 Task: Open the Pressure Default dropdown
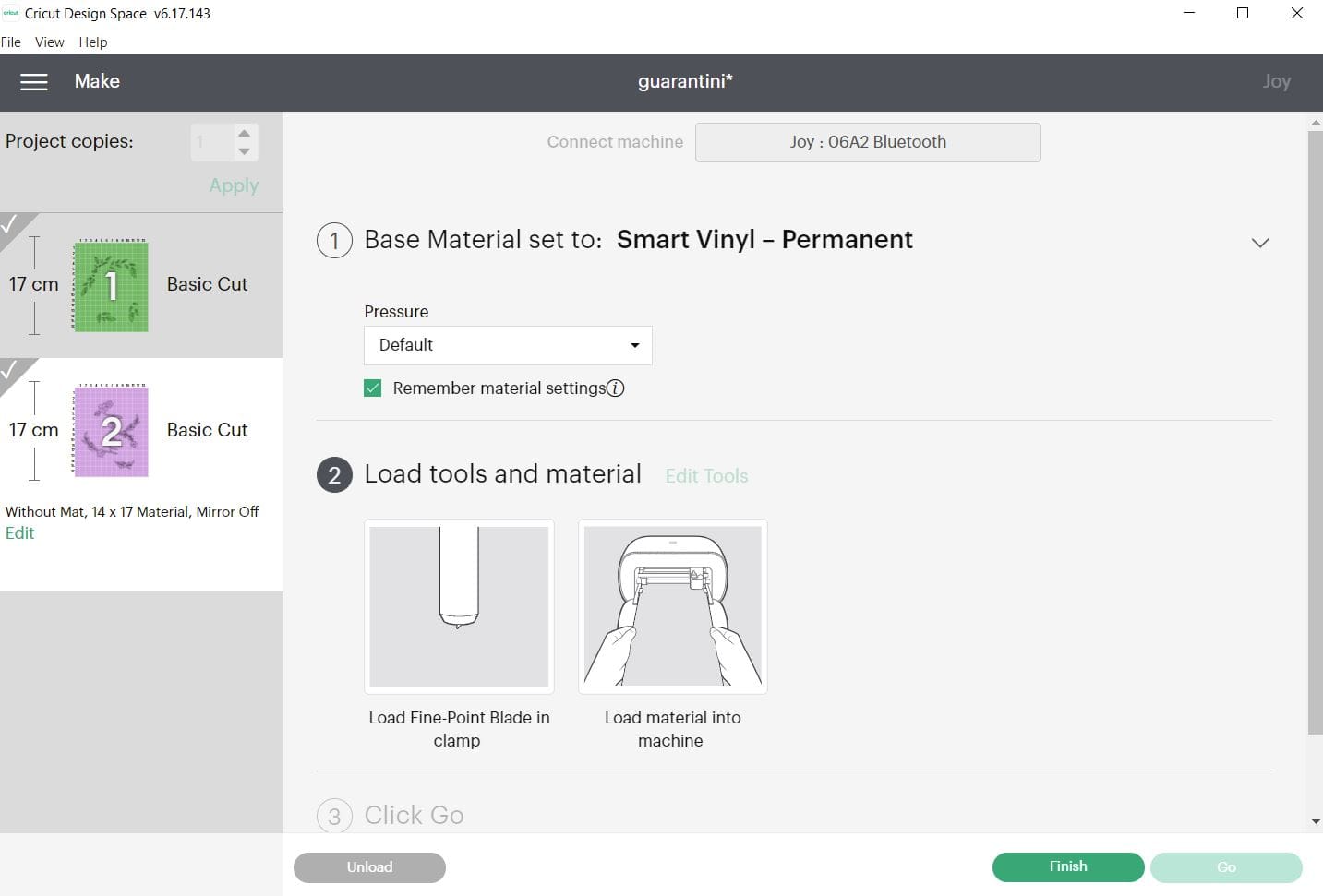pos(508,345)
